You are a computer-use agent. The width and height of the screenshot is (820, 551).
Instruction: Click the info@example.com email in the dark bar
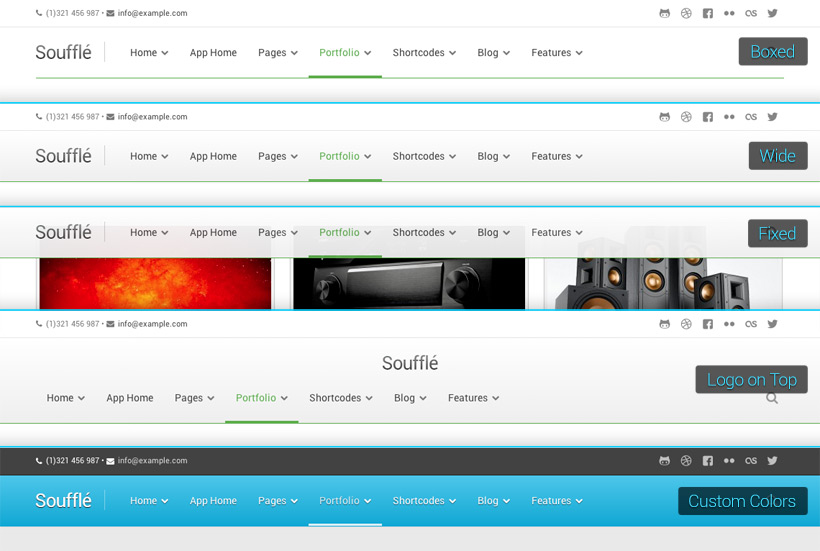152,461
